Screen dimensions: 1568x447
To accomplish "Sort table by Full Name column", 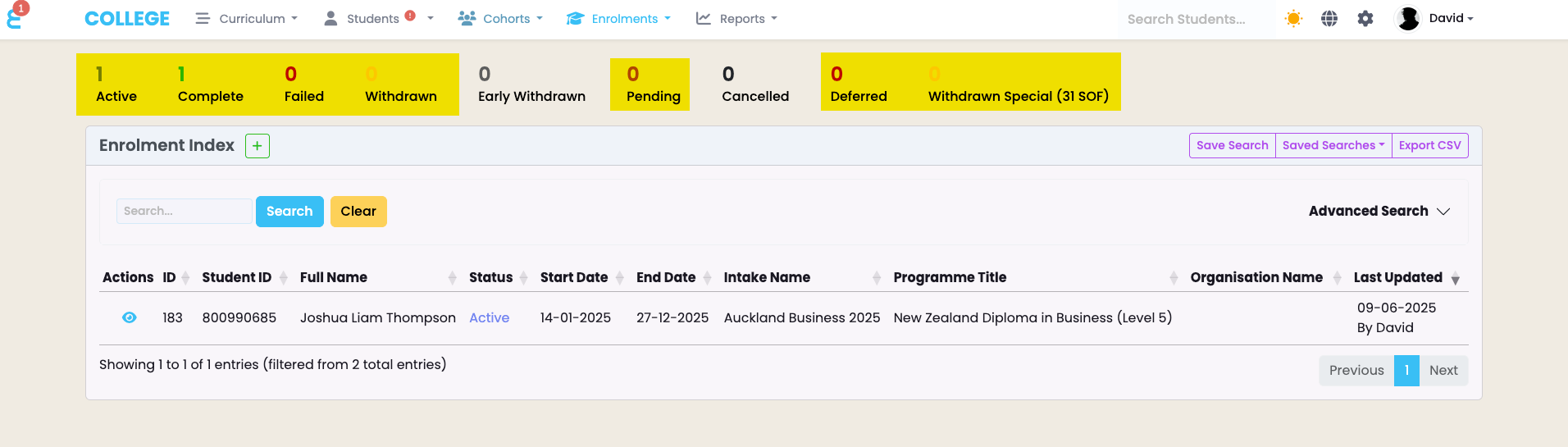I will click(x=377, y=277).
